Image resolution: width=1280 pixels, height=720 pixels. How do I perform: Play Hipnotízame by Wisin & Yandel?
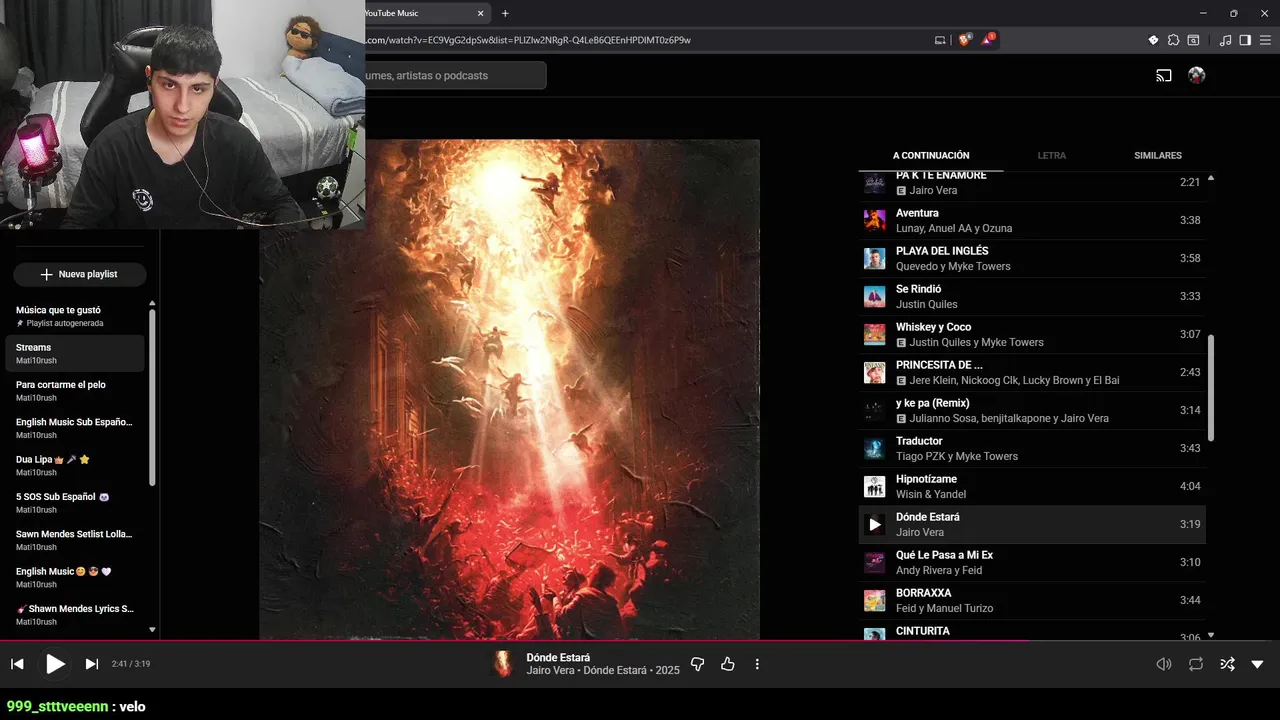point(1032,486)
